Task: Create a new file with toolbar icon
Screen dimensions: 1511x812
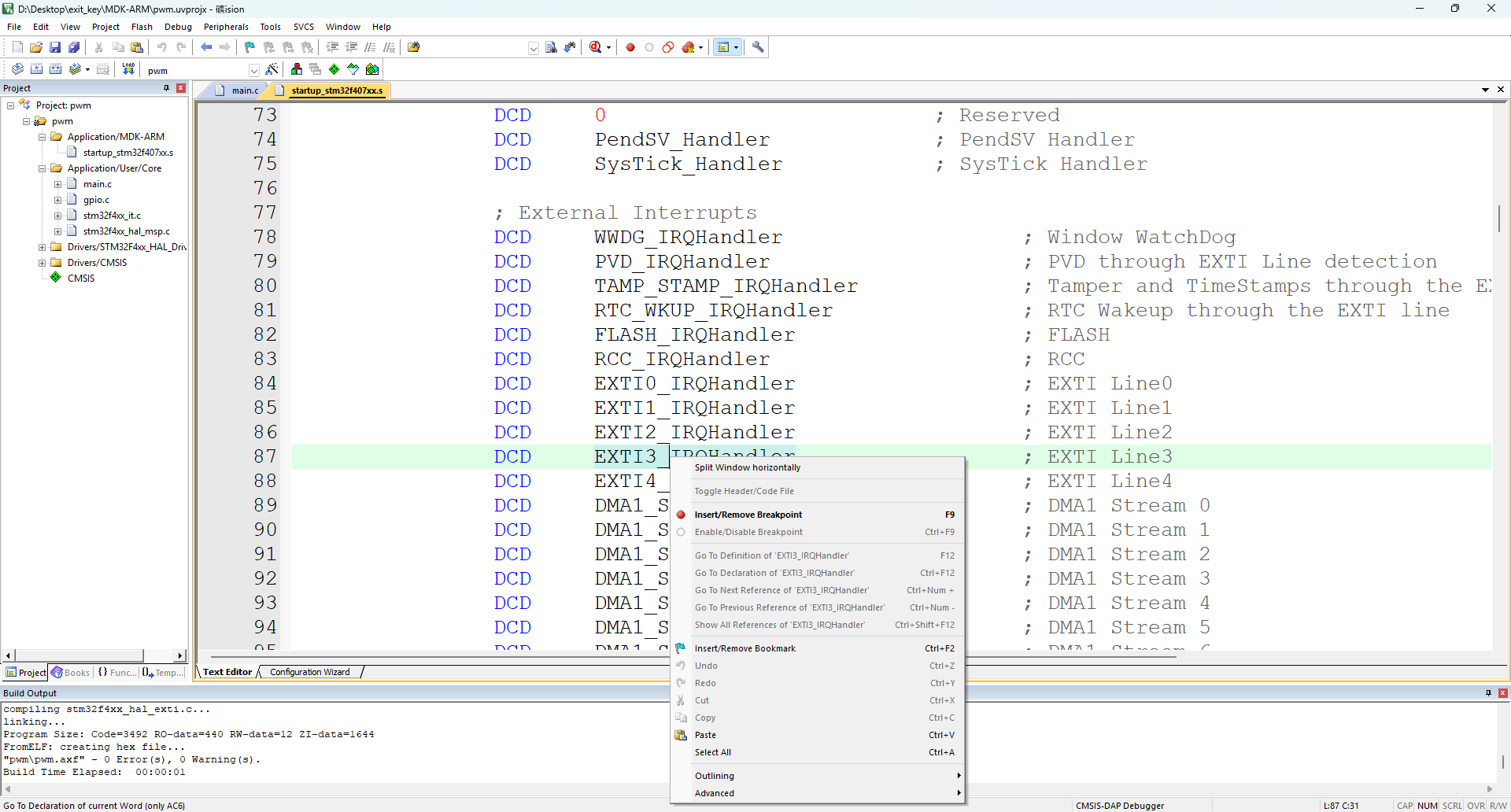Action: coord(17,47)
